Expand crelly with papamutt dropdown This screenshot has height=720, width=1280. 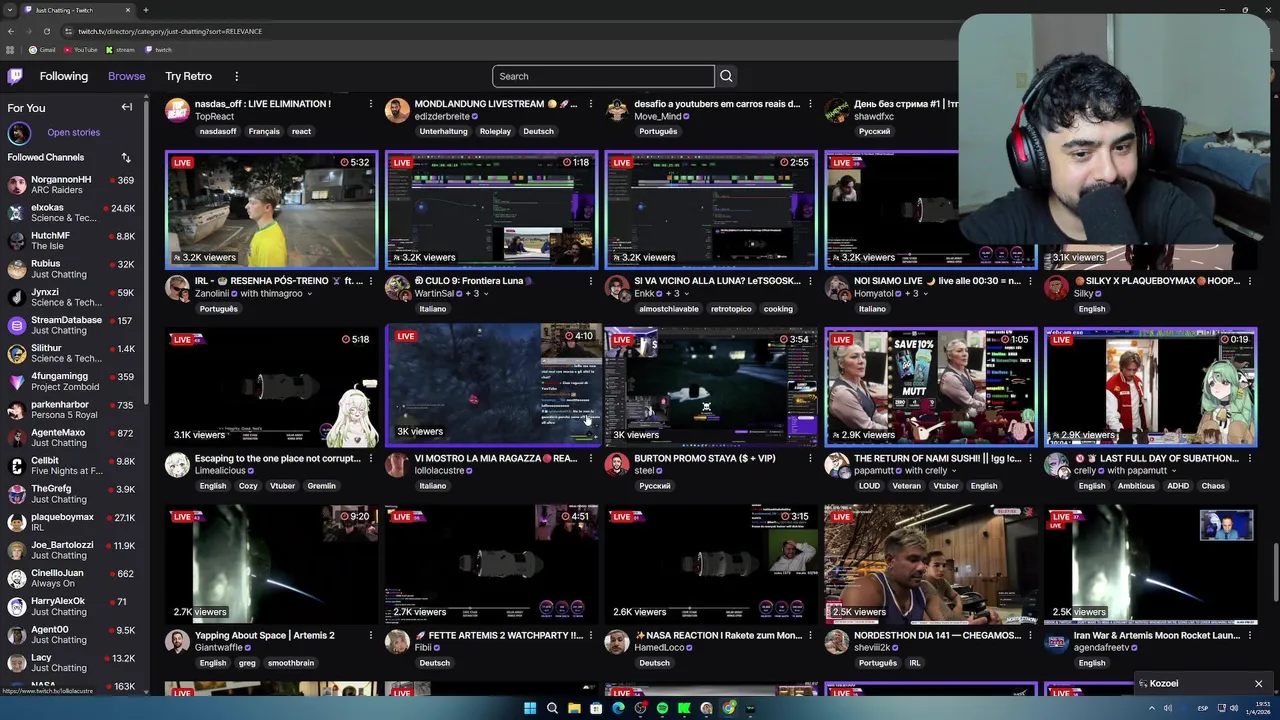click(x=1174, y=471)
